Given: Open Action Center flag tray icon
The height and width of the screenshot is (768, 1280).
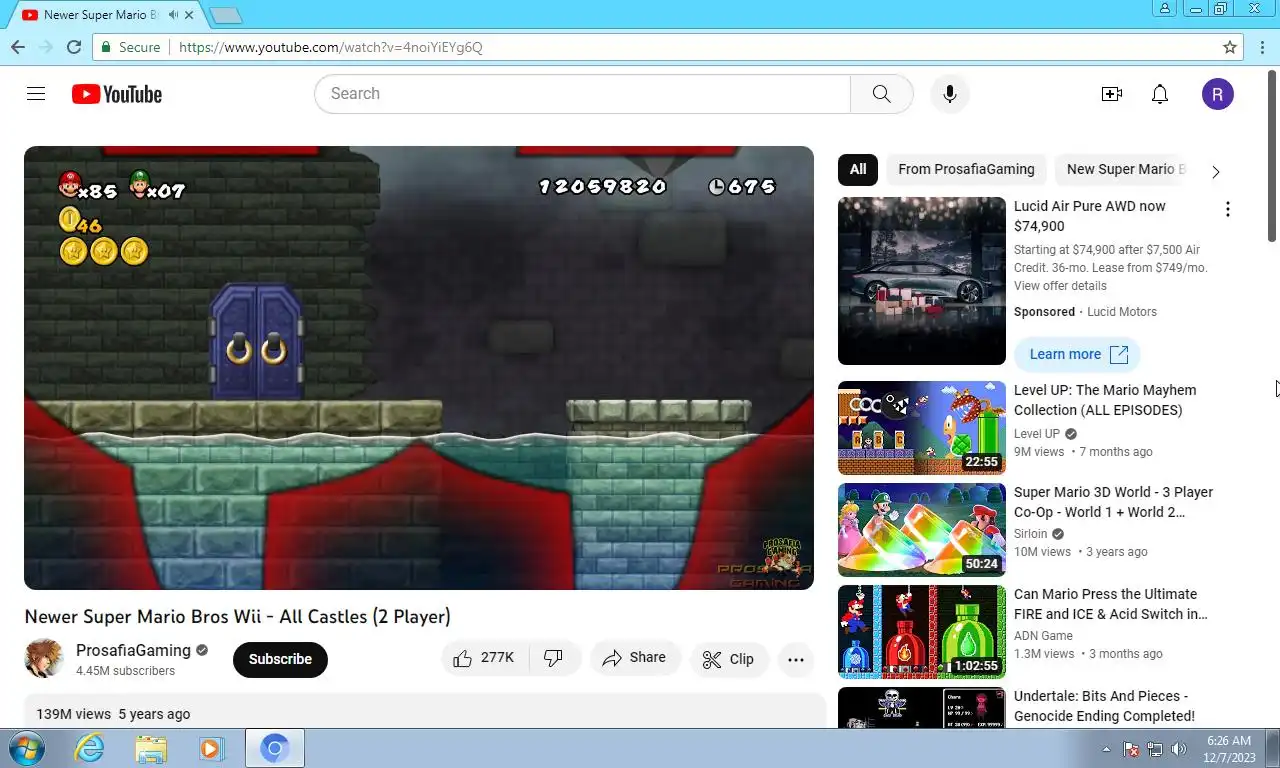Looking at the screenshot, I should [x=1132, y=749].
